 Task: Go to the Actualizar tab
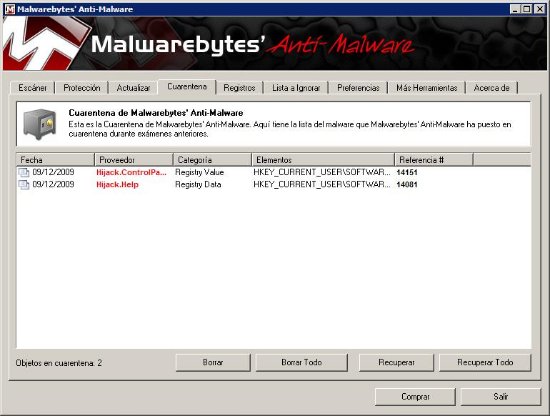pos(133,88)
